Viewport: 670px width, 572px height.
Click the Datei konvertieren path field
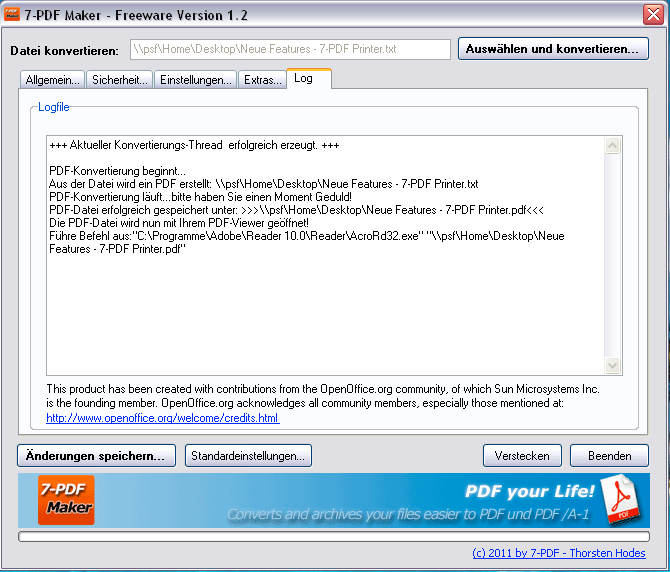pos(290,49)
